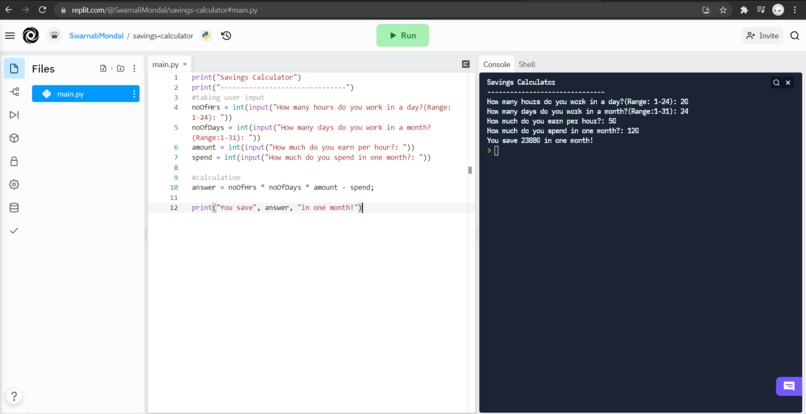Open search with the magnifier in header
The width and height of the screenshot is (806, 414).
[795, 35]
